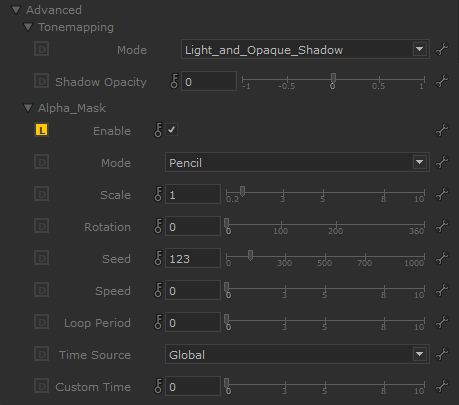Click the keyframe icon for Seed
Image resolution: width=459 pixels, height=405 pixels.
pos(158,258)
